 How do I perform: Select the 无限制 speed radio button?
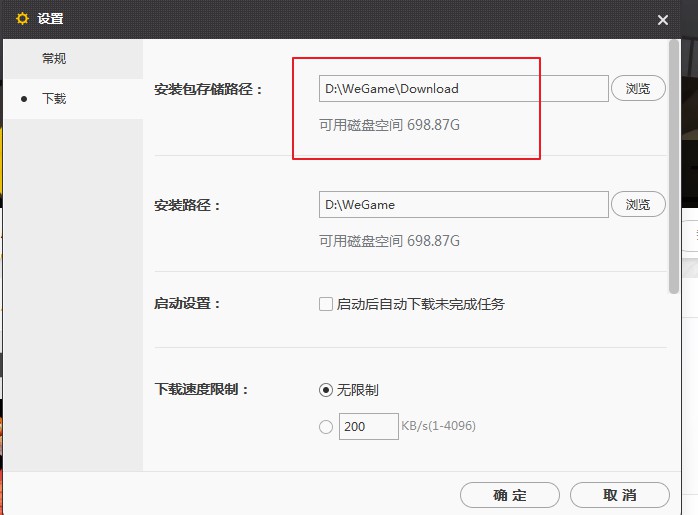(x=326, y=390)
